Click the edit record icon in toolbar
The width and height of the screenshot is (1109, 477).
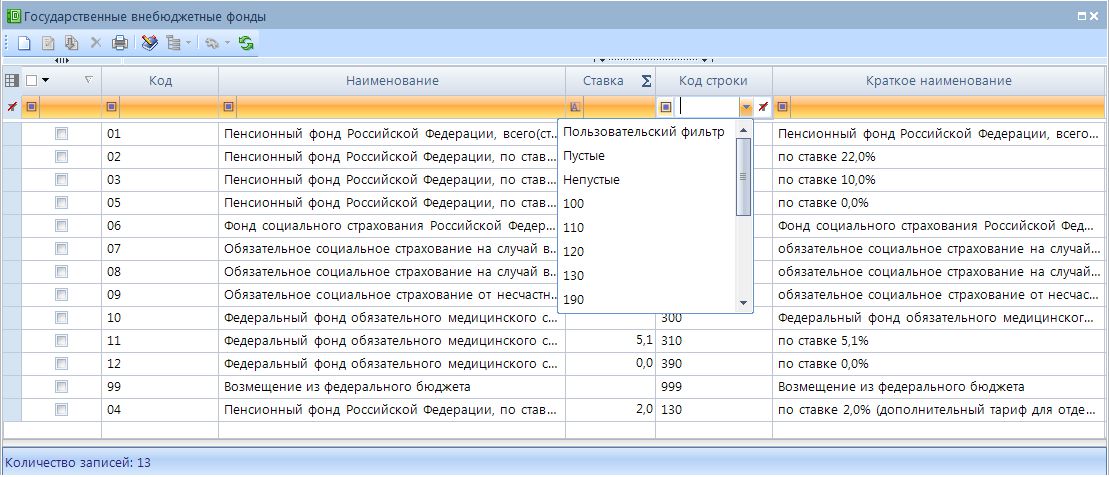pos(48,43)
